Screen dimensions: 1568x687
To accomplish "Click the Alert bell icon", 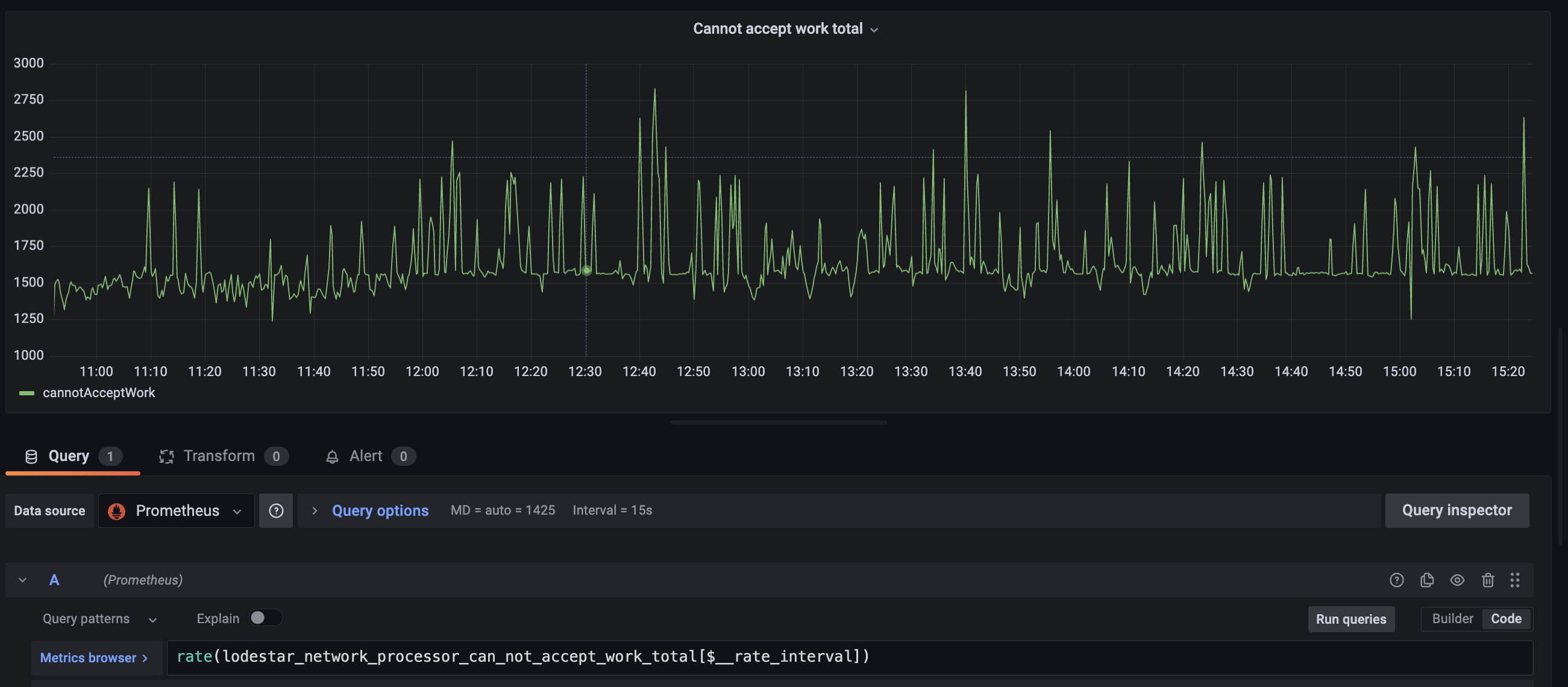I will [332, 457].
